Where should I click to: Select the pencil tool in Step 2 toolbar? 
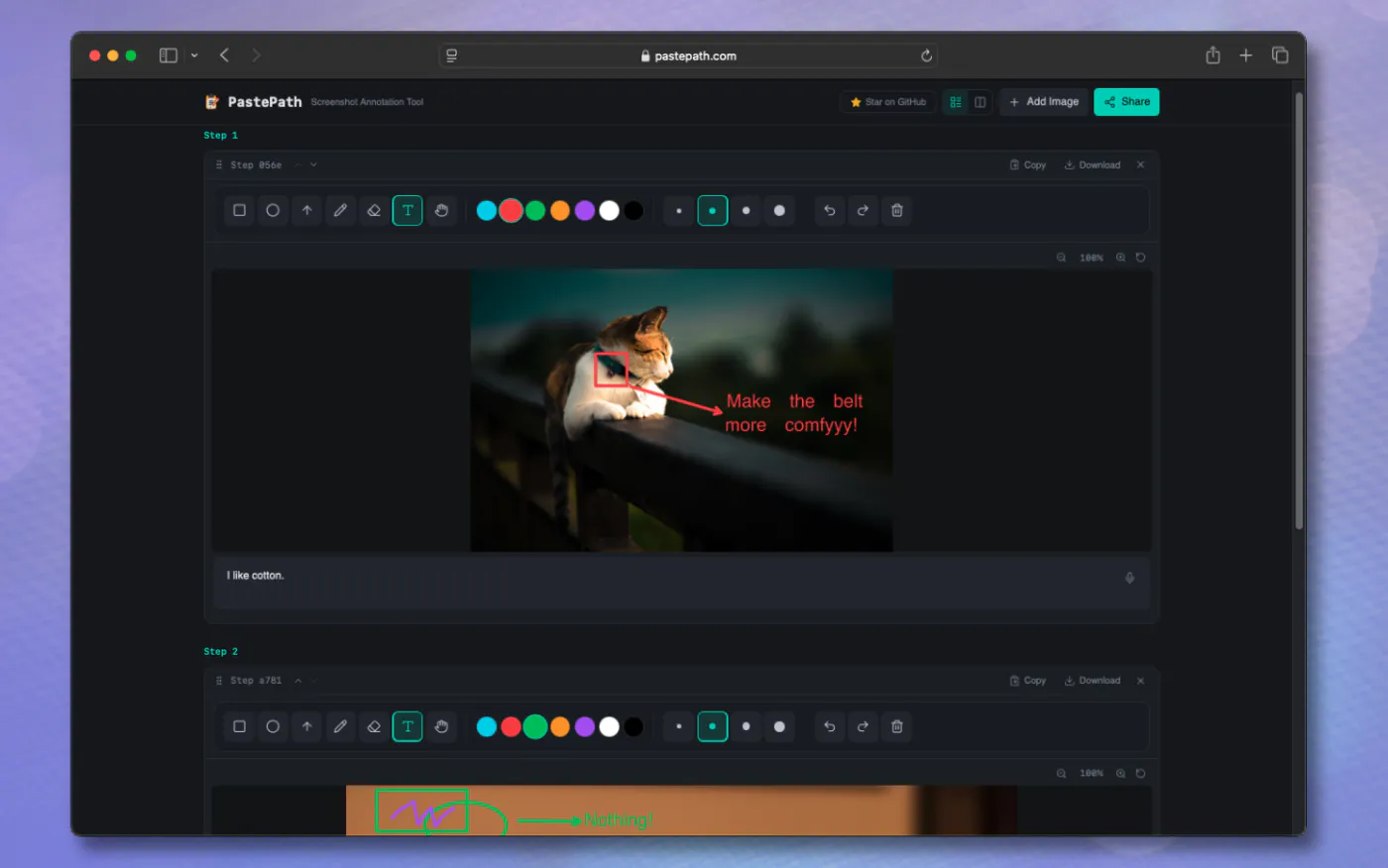point(340,726)
